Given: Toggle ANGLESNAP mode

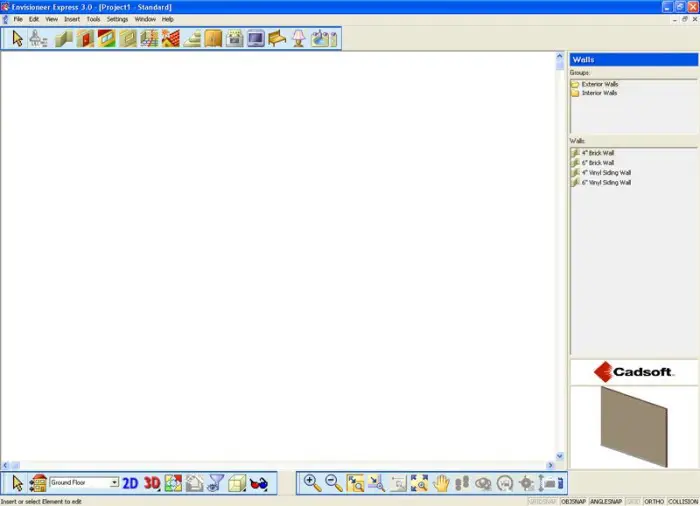Looking at the screenshot, I should point(605,501).
